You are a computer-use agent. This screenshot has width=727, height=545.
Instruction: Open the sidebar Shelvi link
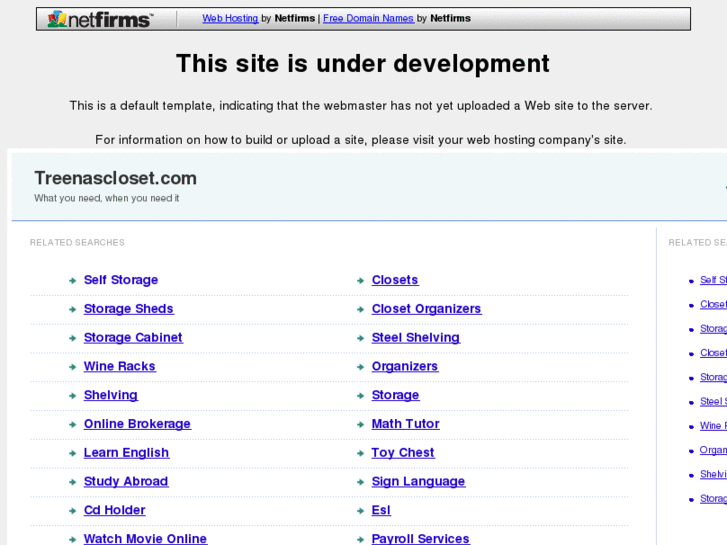pyautogui.click(x=714, y=474)
